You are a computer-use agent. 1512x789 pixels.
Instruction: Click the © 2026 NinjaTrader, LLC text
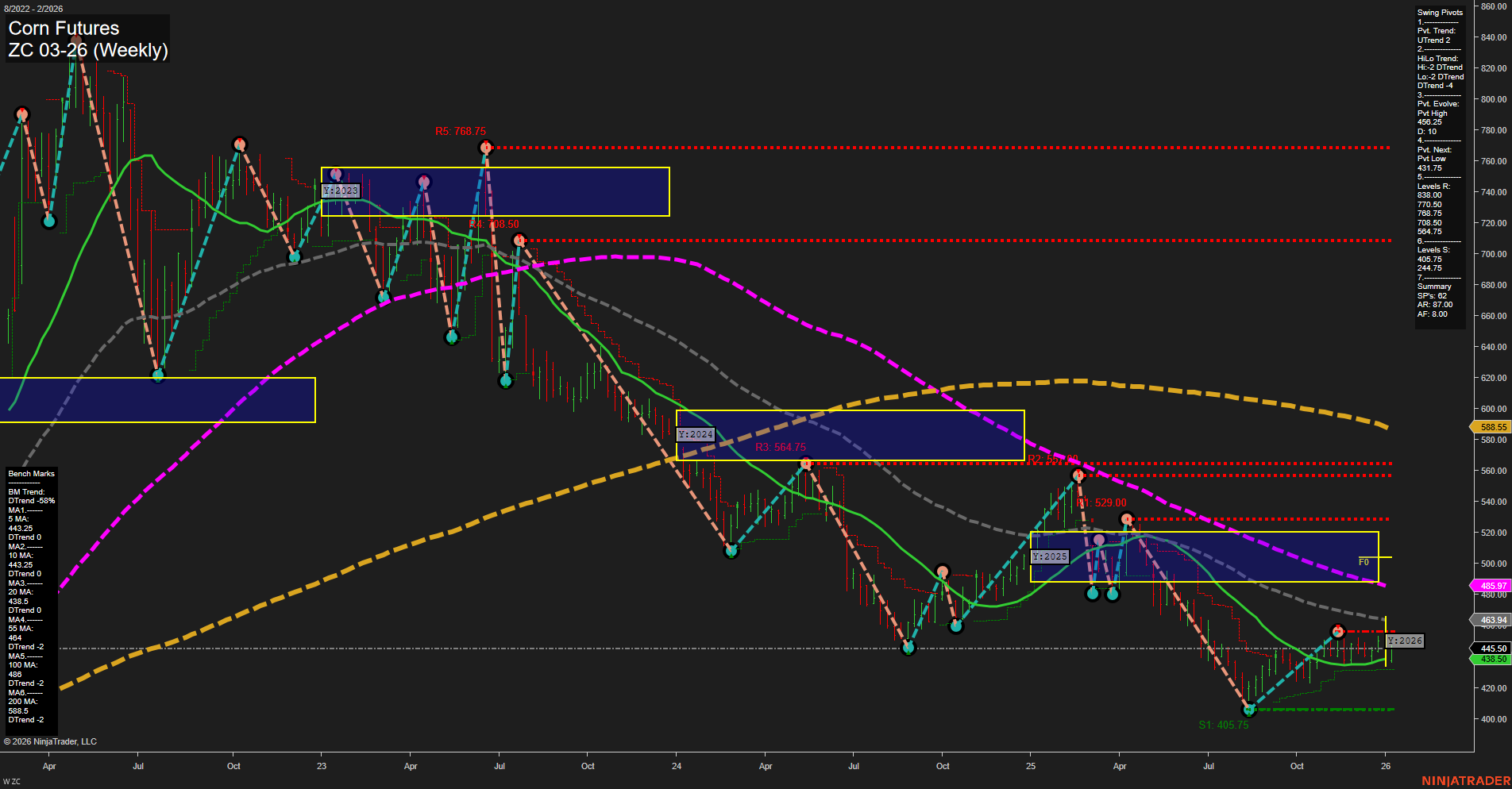(51, 741)
